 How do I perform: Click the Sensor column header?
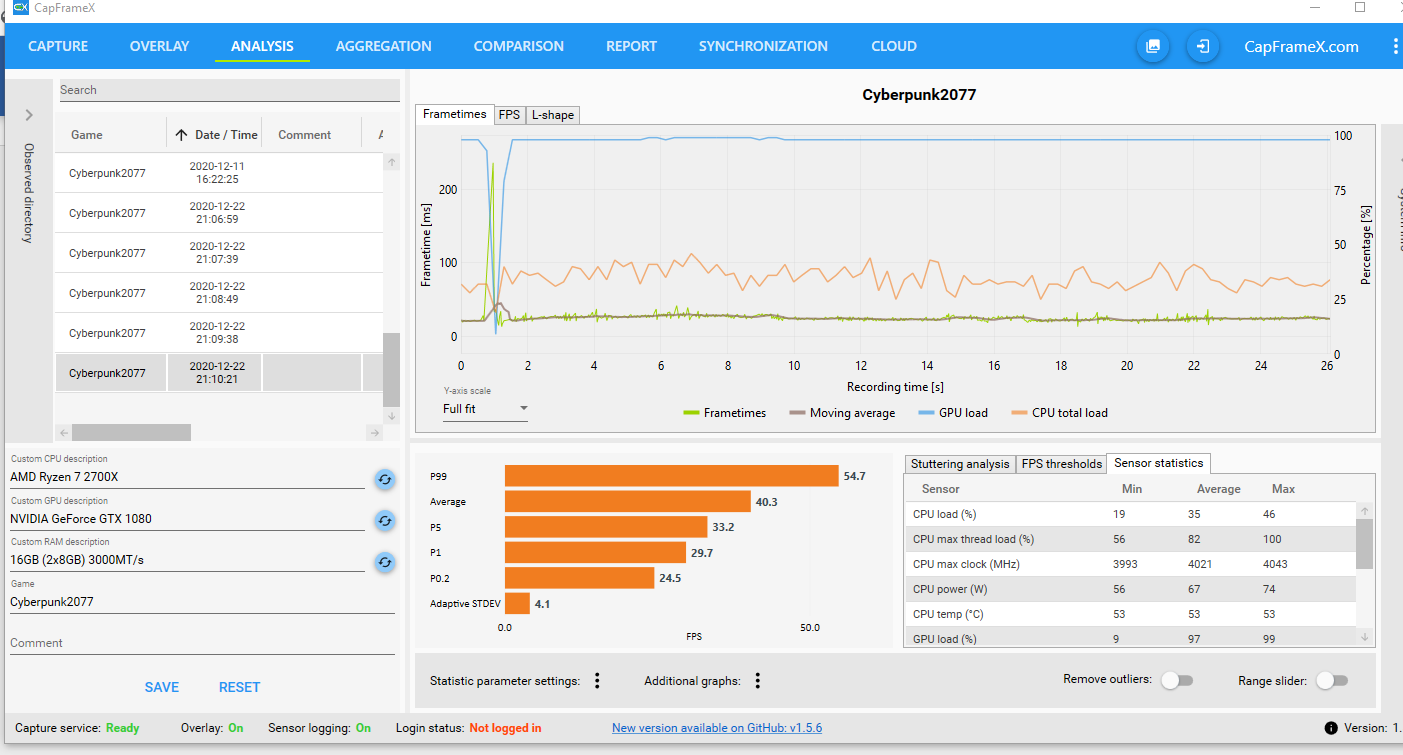[x=940, y=489]
